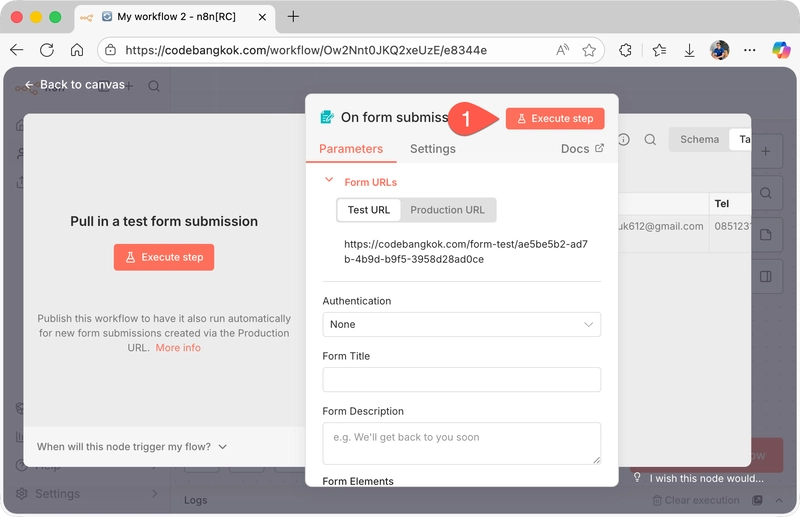The image size is (800, 517).
Task: Click the info icon in output panel
Action: click(624, 140)
